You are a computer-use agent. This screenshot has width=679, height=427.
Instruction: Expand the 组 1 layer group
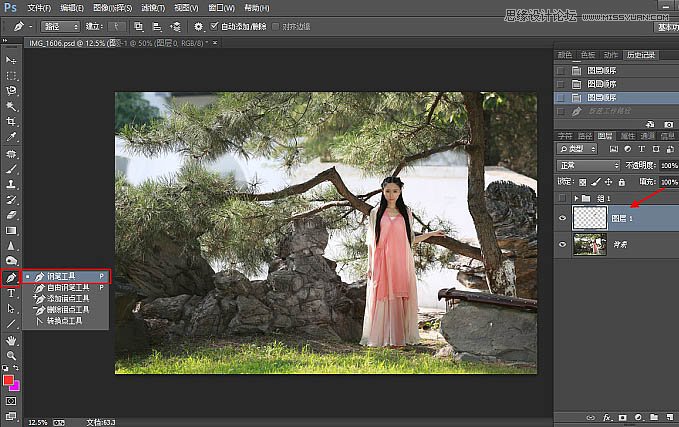click(576, 198)
